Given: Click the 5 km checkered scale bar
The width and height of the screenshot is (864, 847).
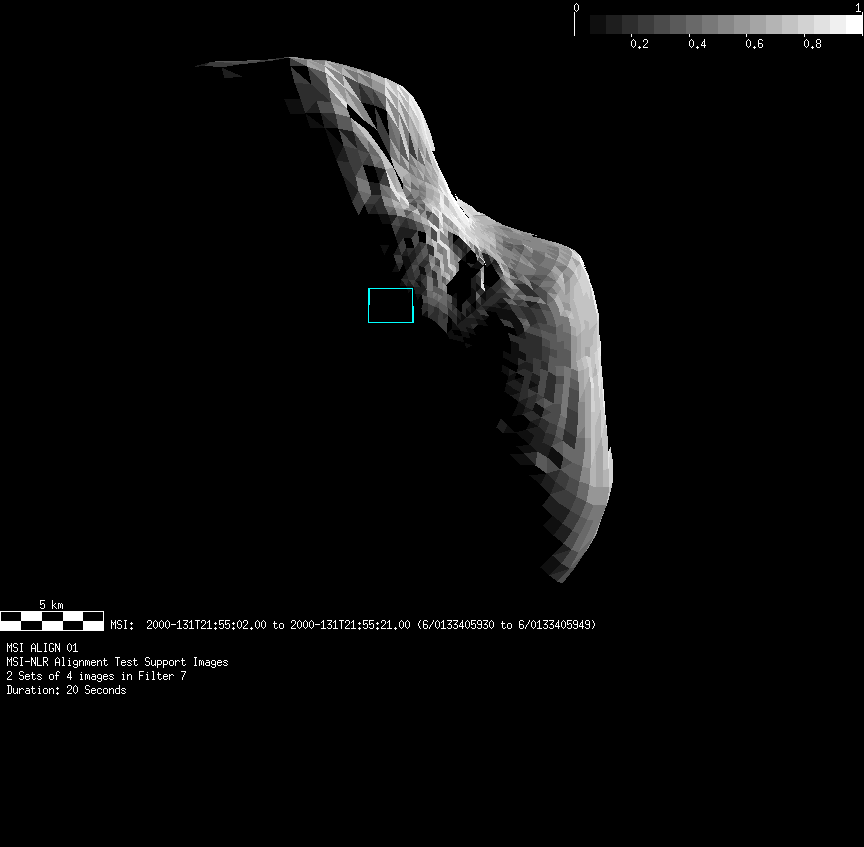Looking at the screenshot, I should tap(52, 620).
